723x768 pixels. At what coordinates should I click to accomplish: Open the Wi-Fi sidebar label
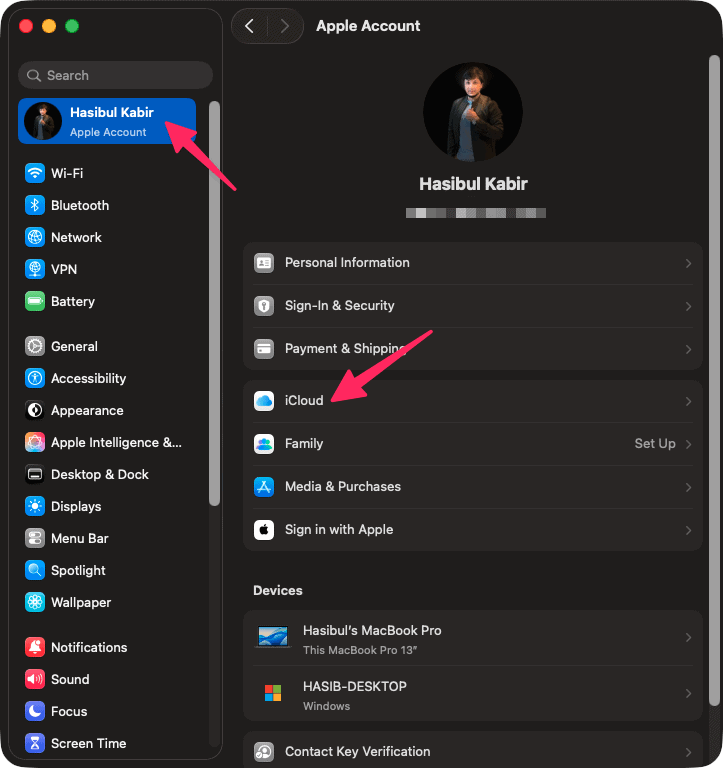click(x=67, y=173)
